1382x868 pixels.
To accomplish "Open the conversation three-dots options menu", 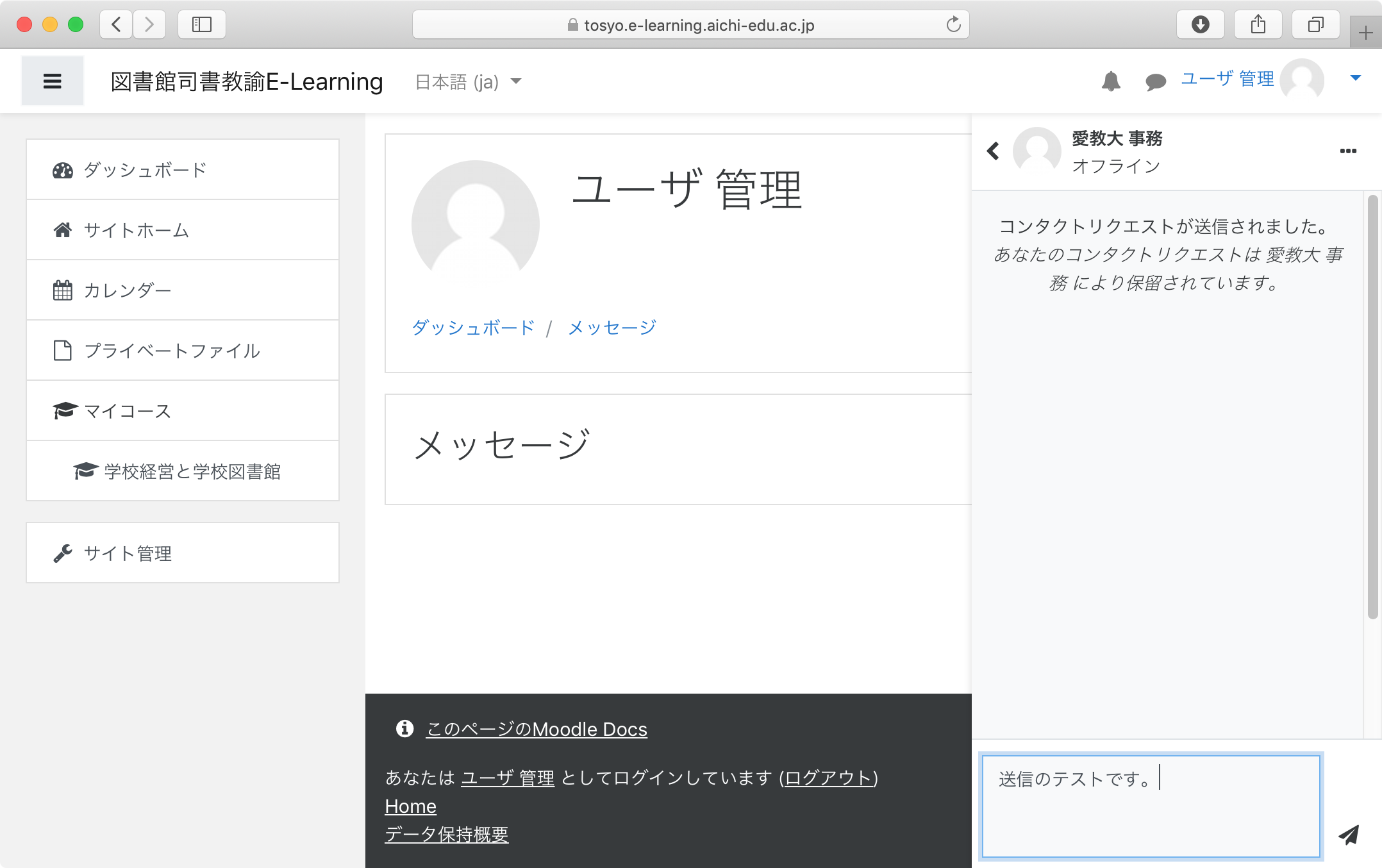I will (x=1348, y=151).
